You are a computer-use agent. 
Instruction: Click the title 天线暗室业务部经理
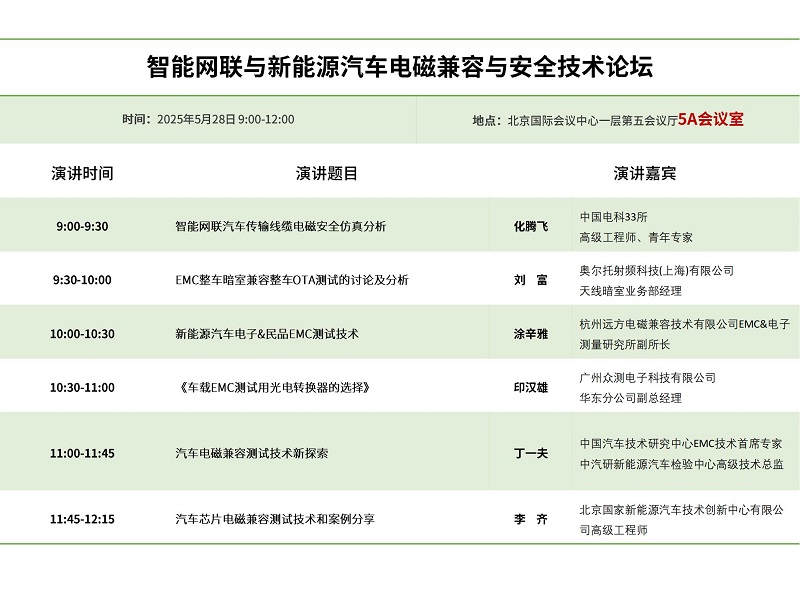(631, 291)
